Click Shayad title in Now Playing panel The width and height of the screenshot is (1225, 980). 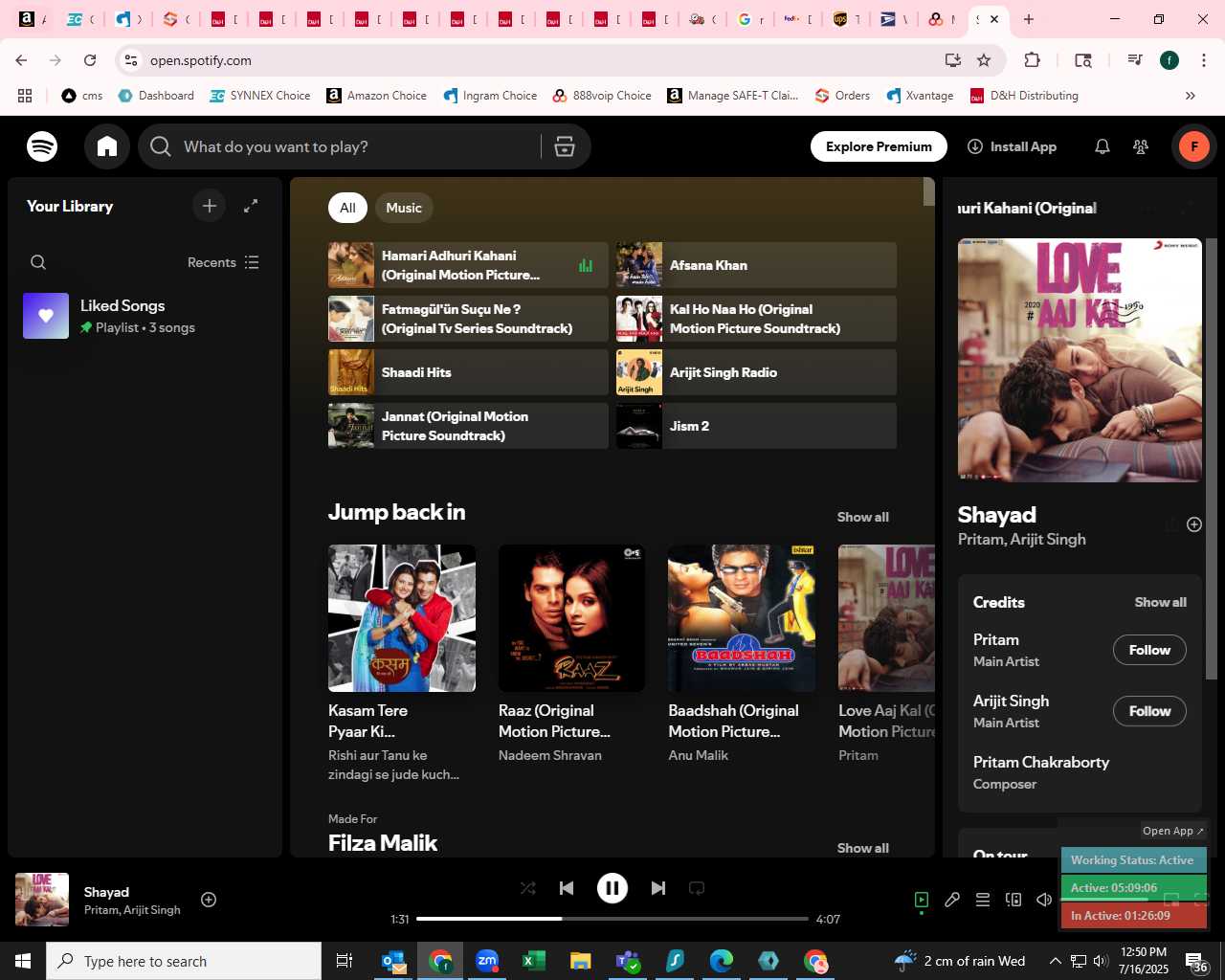click(x=997, y=515)
